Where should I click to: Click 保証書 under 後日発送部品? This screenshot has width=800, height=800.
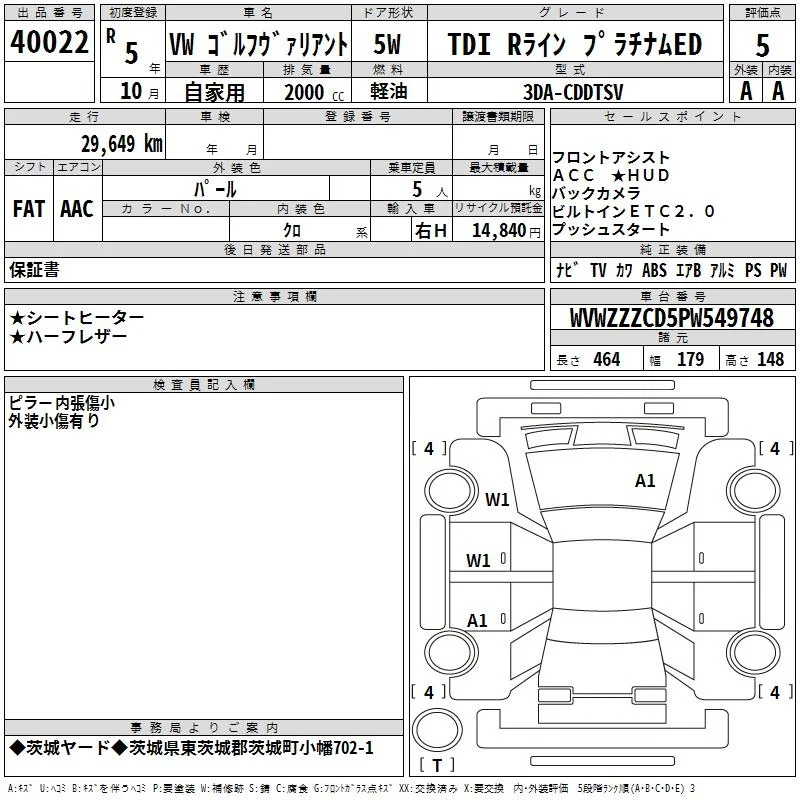pyautogui.click(x=34, y=269)
